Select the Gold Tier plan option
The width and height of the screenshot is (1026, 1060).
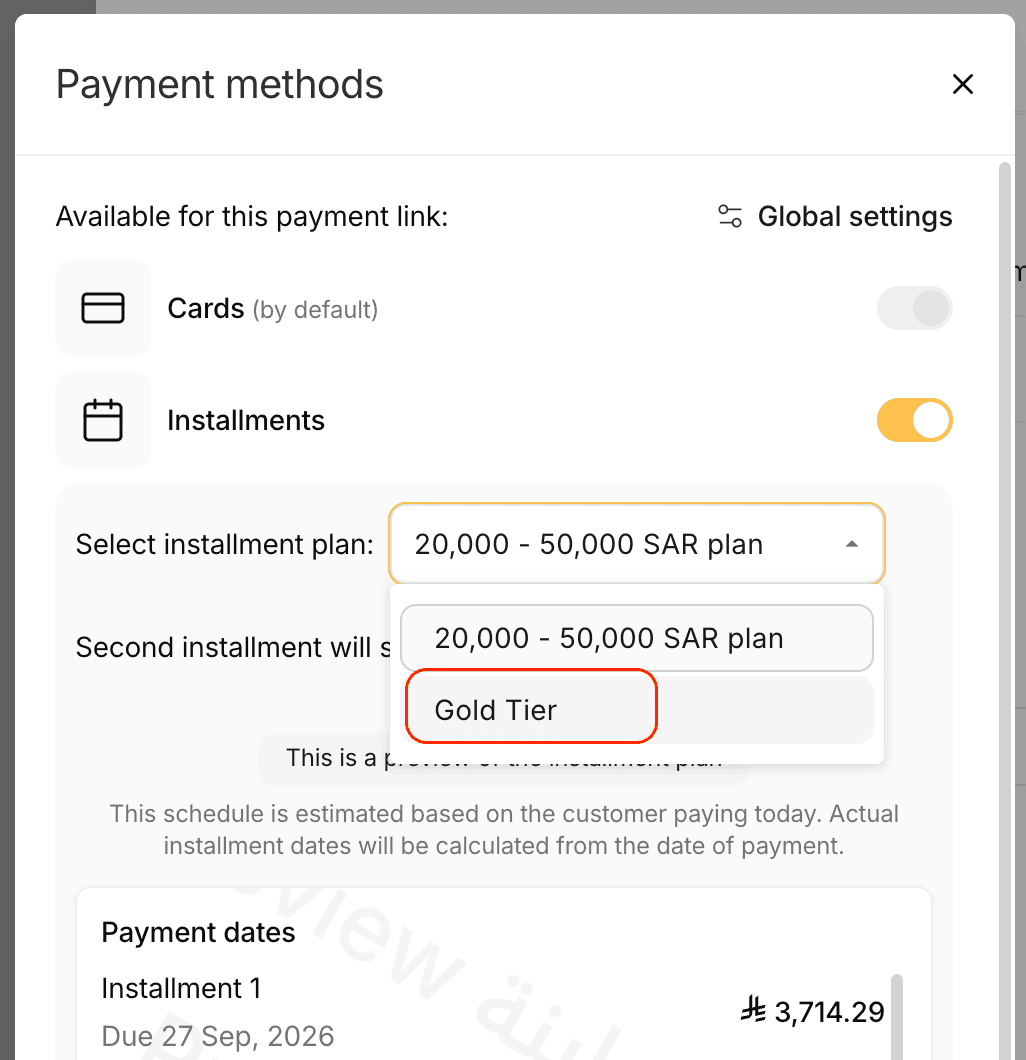pyautogui.click(x=637, y=710)
